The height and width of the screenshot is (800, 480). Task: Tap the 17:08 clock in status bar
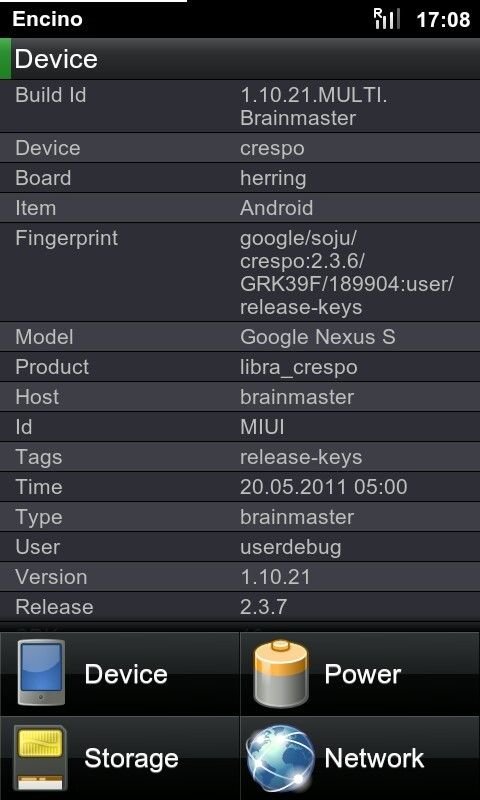[x=443, y=20]
